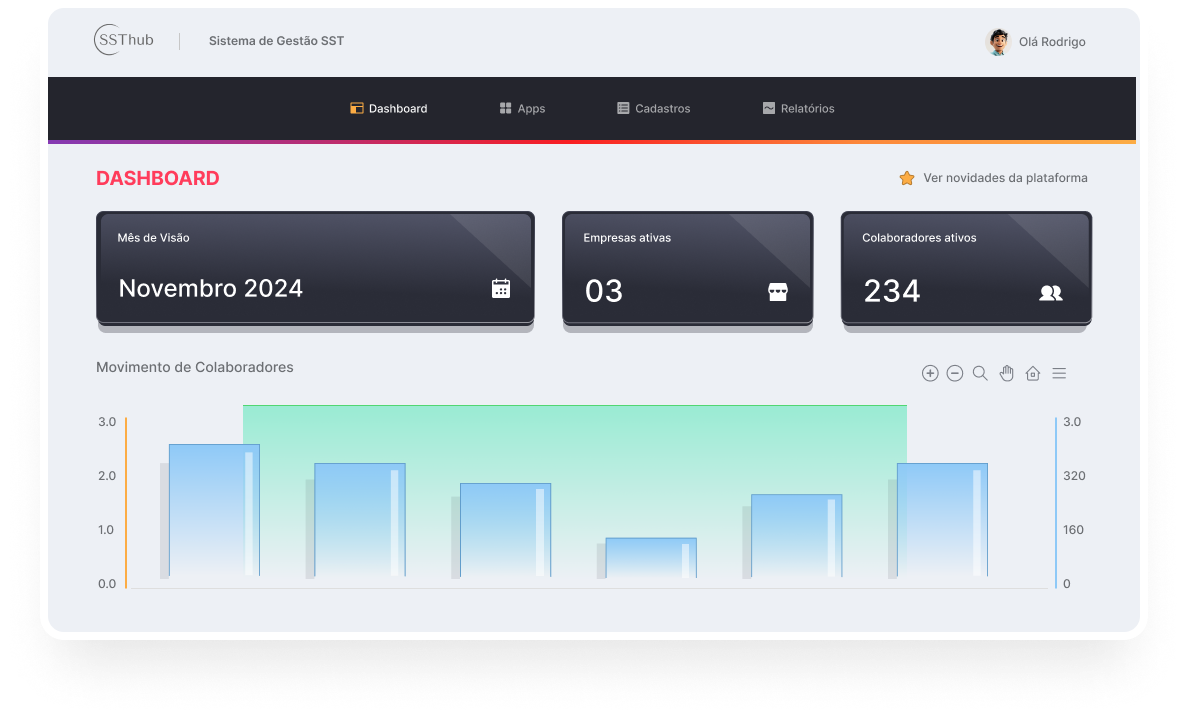Image resolution: width=1188 pixels, height=720 pixels.
Task: Click the shortest blue bar in chart
Action: [651, 557]
